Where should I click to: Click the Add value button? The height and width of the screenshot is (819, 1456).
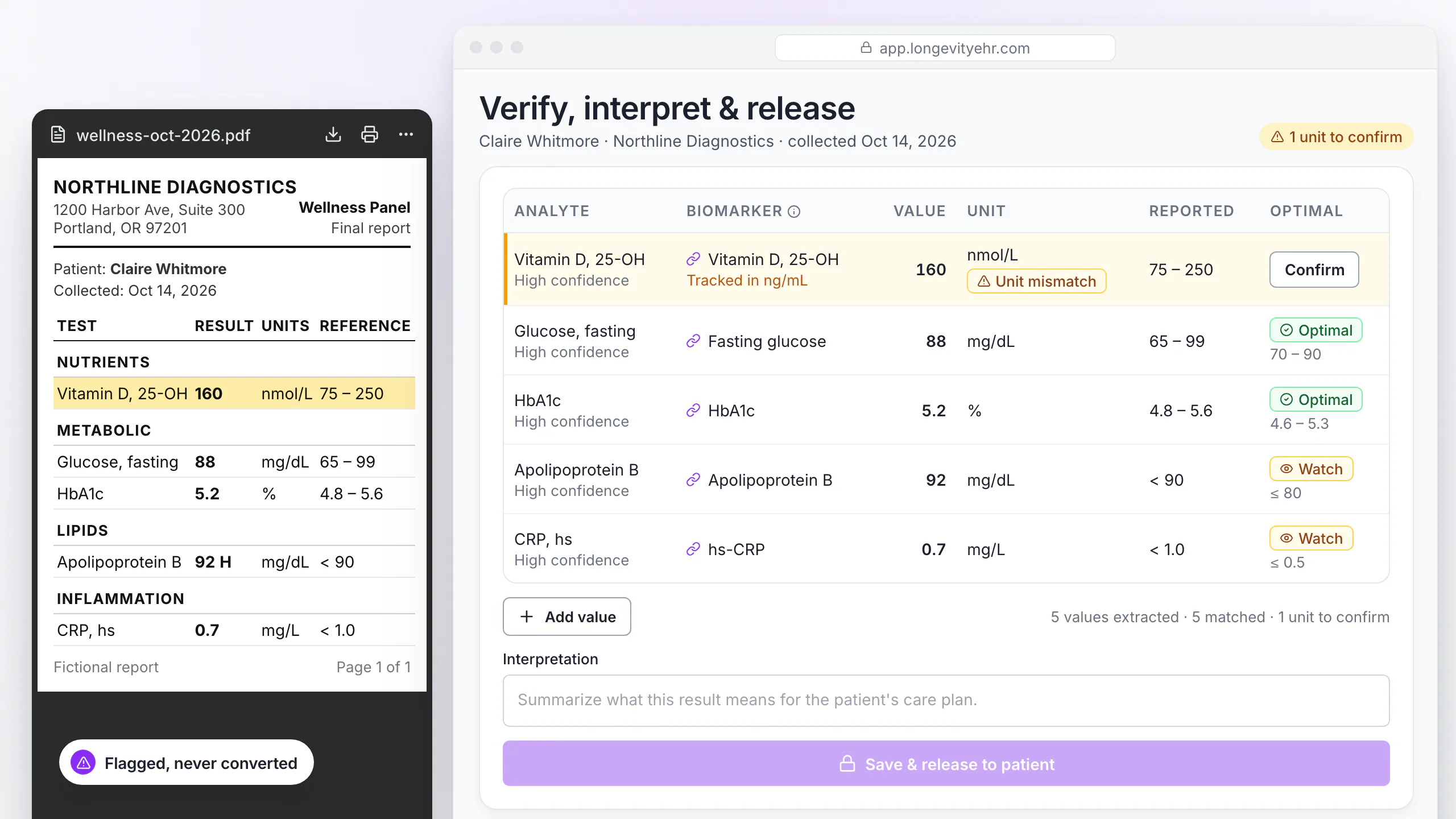(x=567, y=617)
